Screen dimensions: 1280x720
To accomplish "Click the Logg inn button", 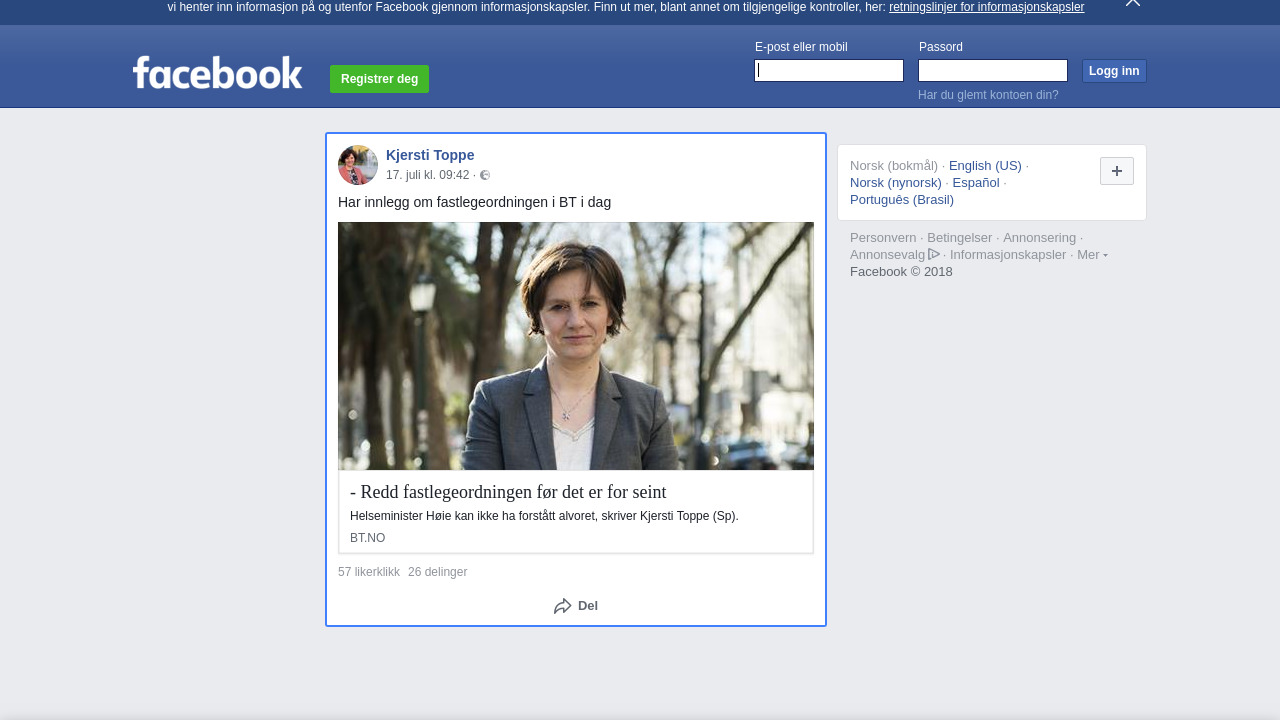I will pos(1114,71).
